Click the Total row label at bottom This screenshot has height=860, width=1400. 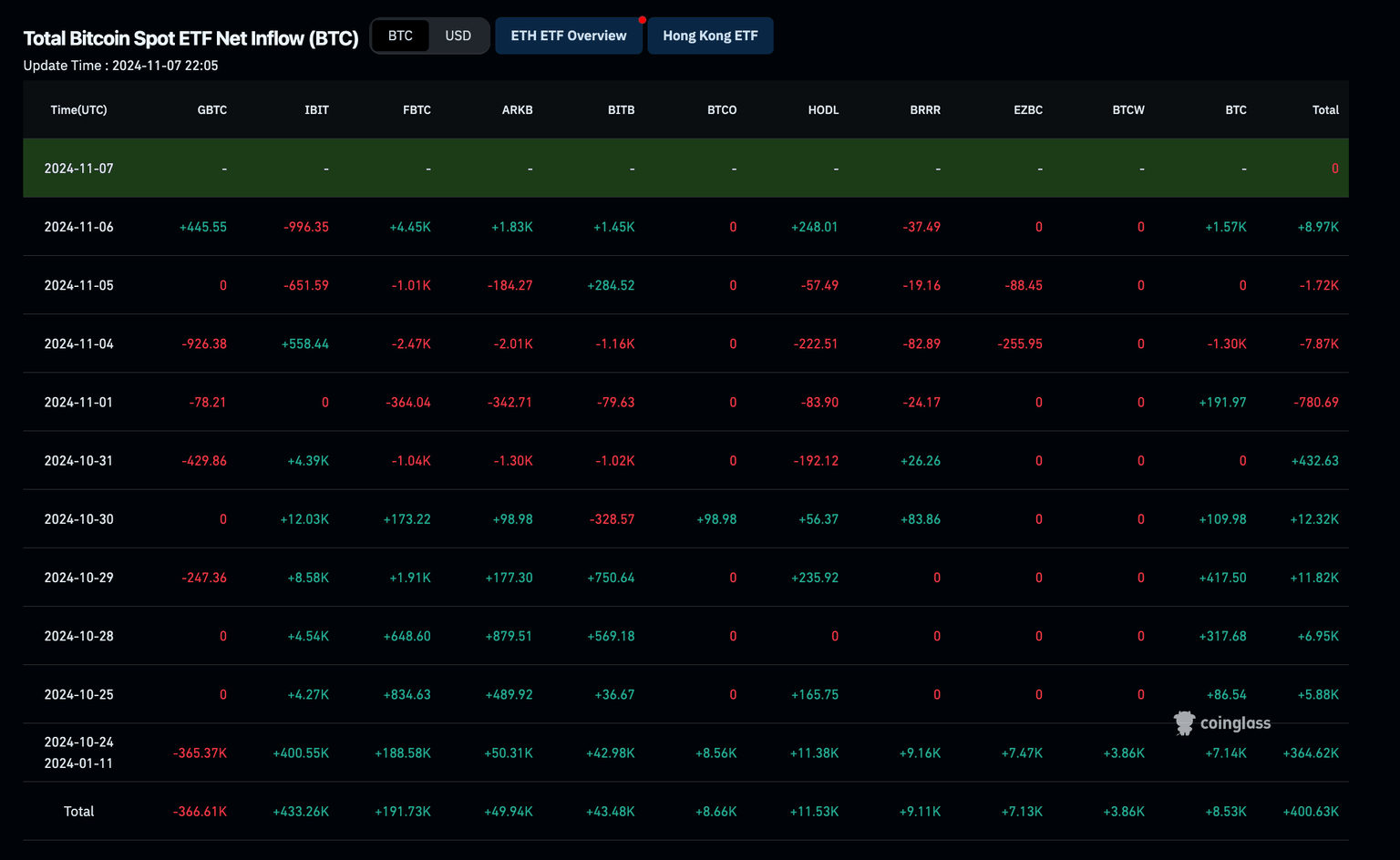78,812
